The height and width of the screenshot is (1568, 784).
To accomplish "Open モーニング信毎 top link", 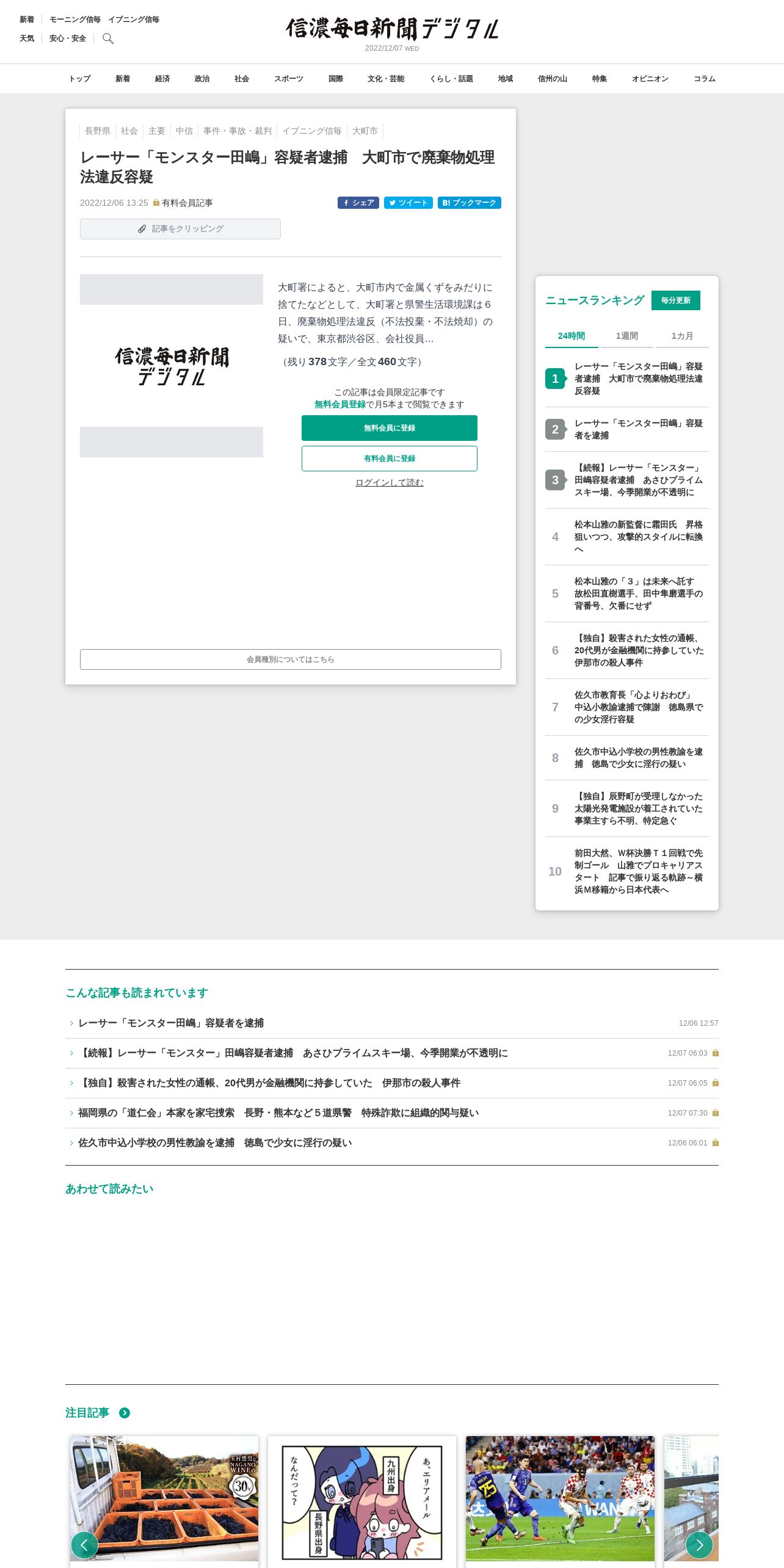I will pyautogui.click(x=75, y=20).
